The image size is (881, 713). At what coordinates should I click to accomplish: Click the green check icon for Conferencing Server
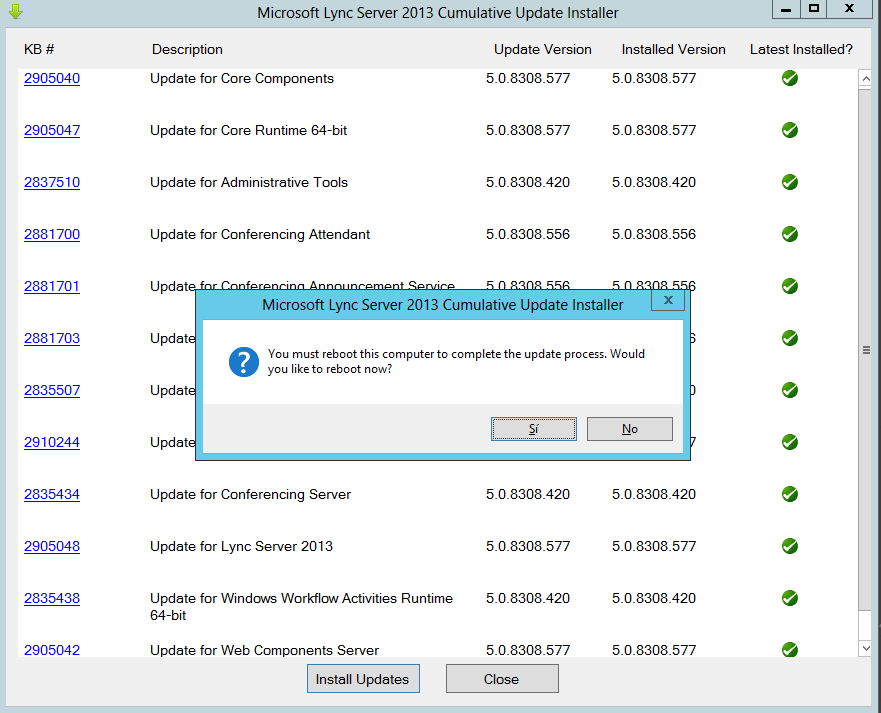789,494
